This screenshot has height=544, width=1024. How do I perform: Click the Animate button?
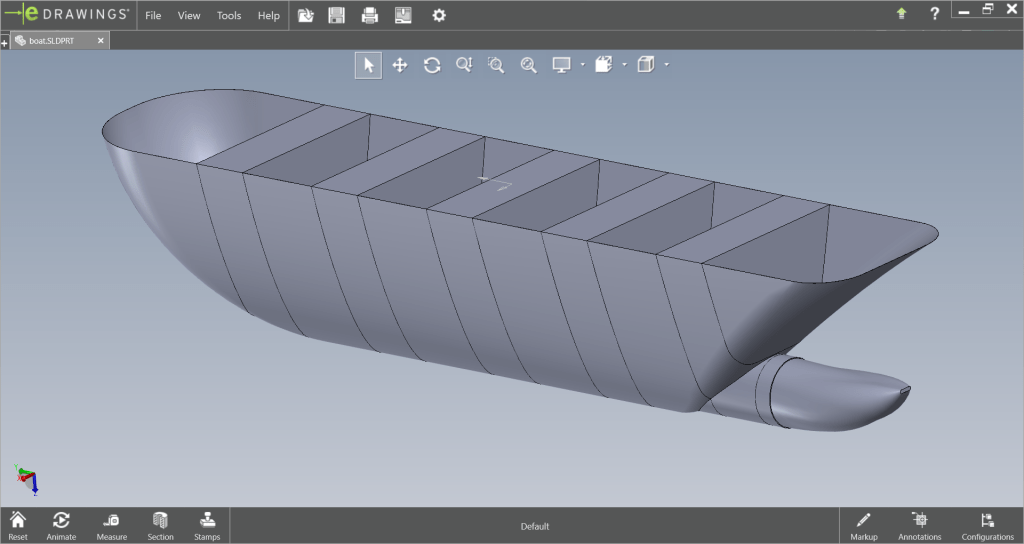click(61, 525)
